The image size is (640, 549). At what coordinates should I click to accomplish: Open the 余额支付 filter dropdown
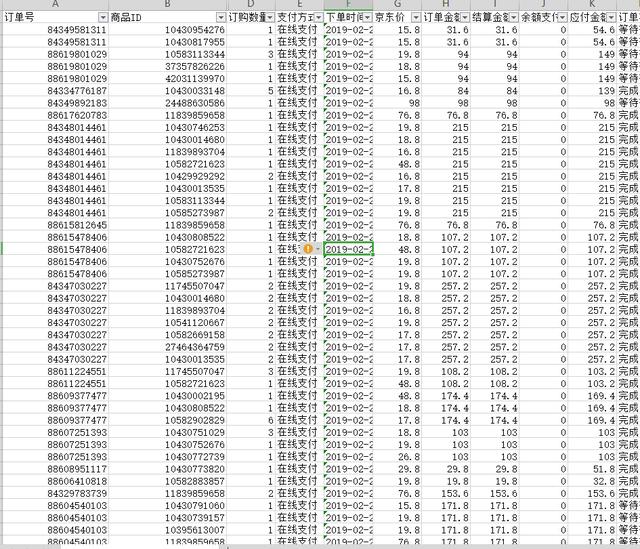(563, 18)
